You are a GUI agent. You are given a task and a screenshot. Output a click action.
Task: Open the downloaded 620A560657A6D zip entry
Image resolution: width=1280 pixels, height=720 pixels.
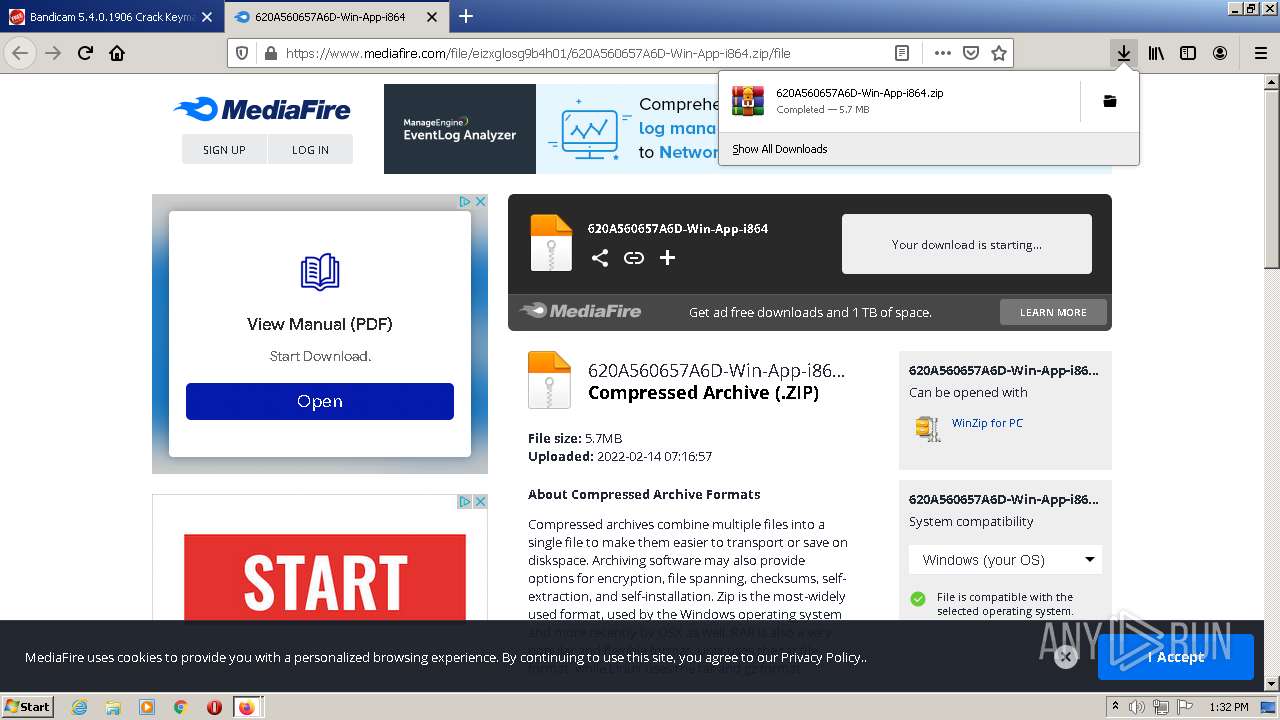point(900,101)
